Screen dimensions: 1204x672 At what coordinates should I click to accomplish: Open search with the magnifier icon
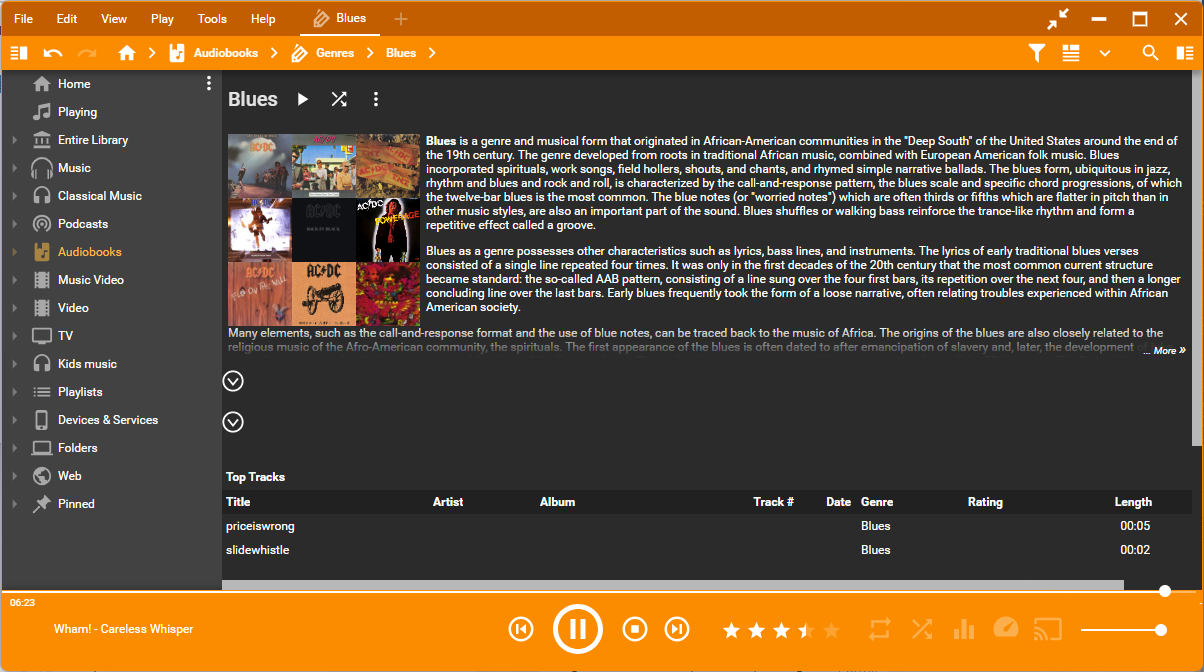(x=1151, y=53)
